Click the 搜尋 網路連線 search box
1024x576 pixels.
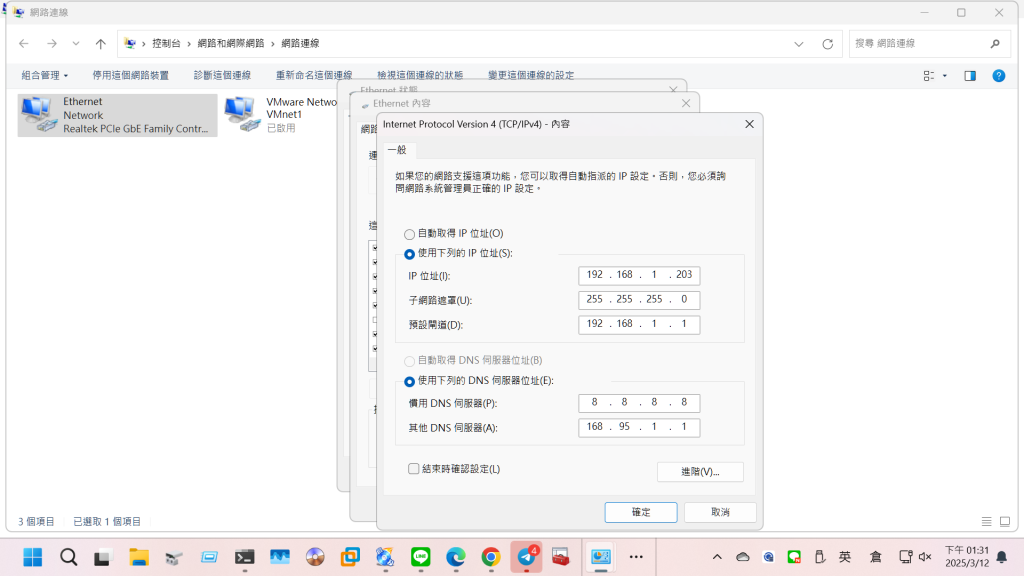[918, 44]
